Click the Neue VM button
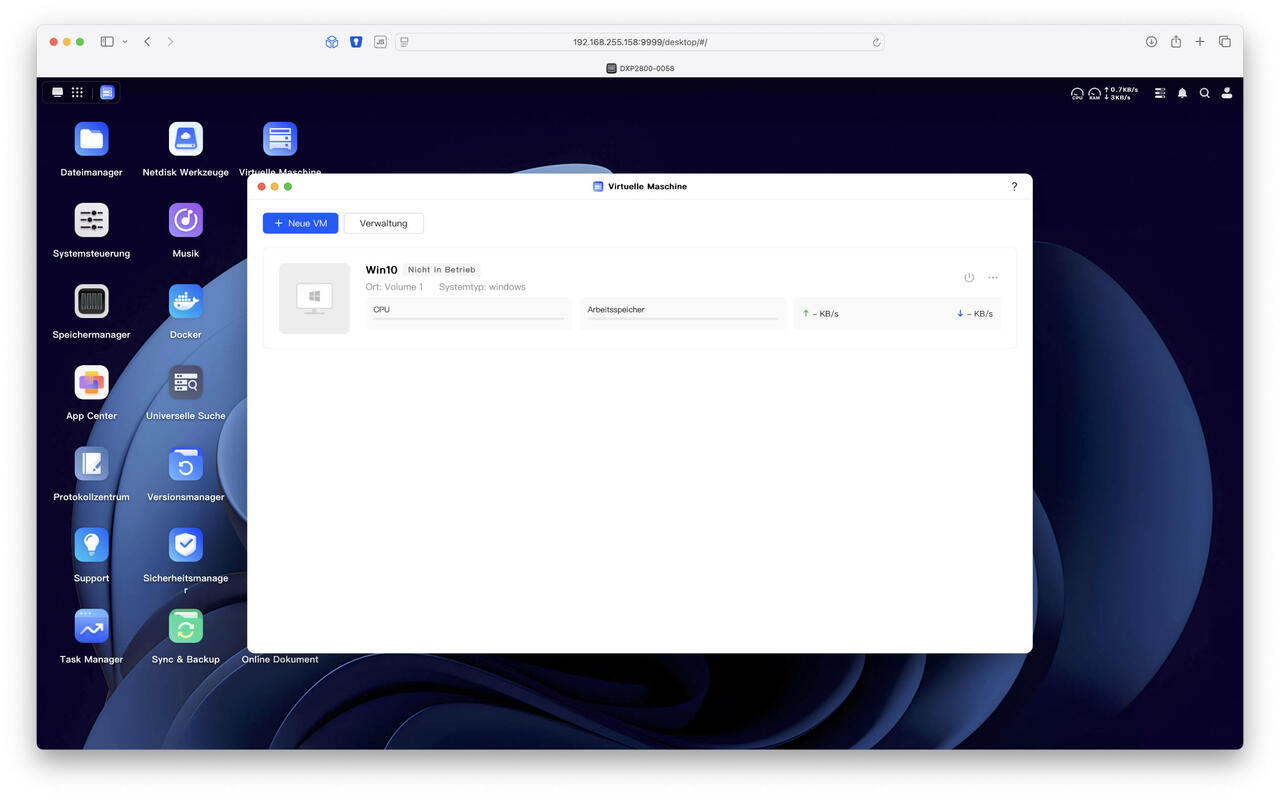The height and width of the screenshot is (798, 1280). tap(300, 223)
